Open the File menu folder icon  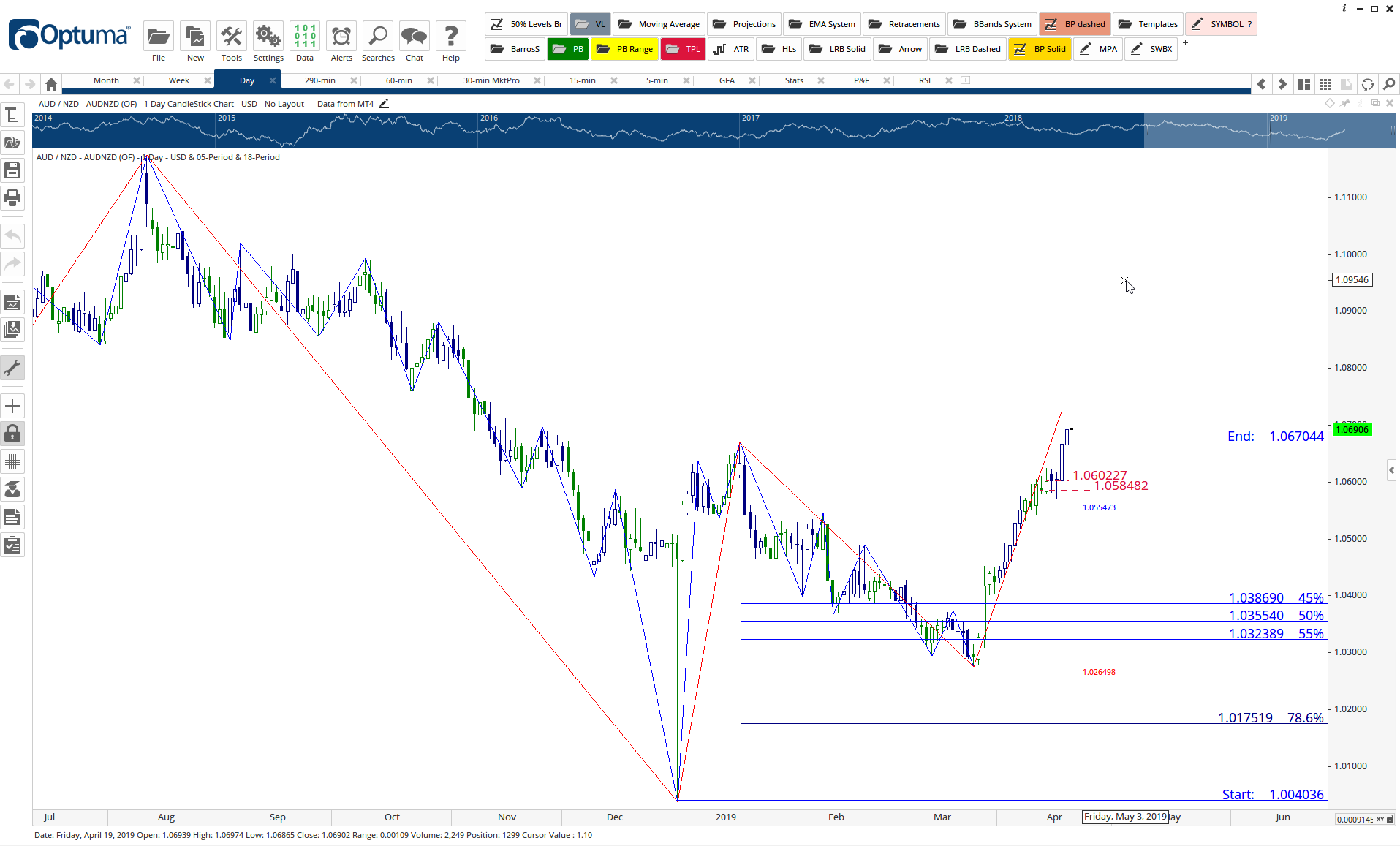[159, 36]
